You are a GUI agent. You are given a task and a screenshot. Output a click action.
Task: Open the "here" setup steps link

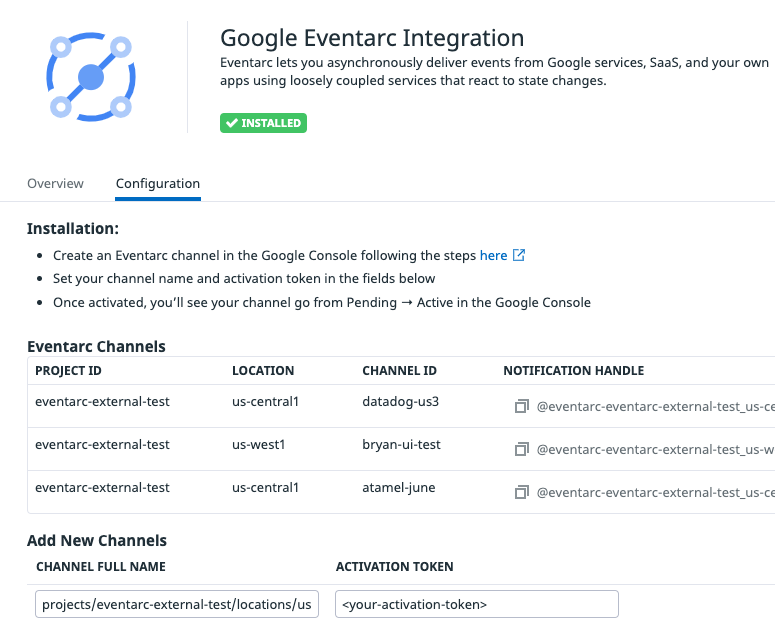pyautogui.click(x=493, y=255)
